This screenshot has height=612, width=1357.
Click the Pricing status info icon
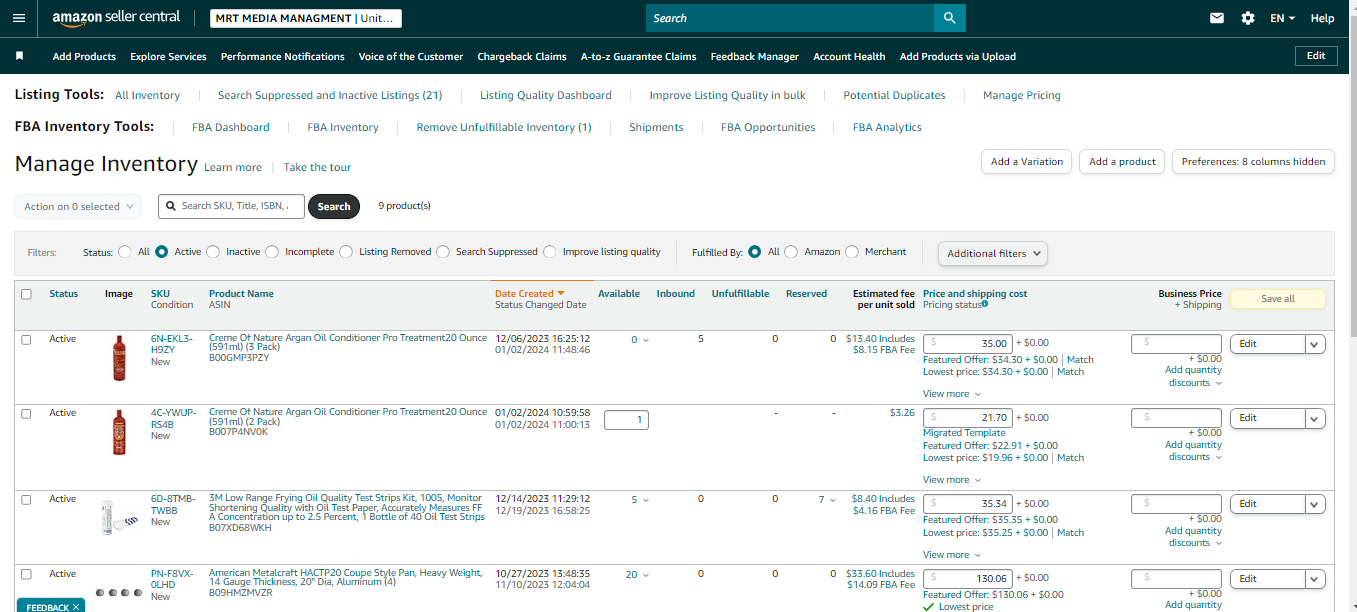pyautogui.click(x=985, y=304)
